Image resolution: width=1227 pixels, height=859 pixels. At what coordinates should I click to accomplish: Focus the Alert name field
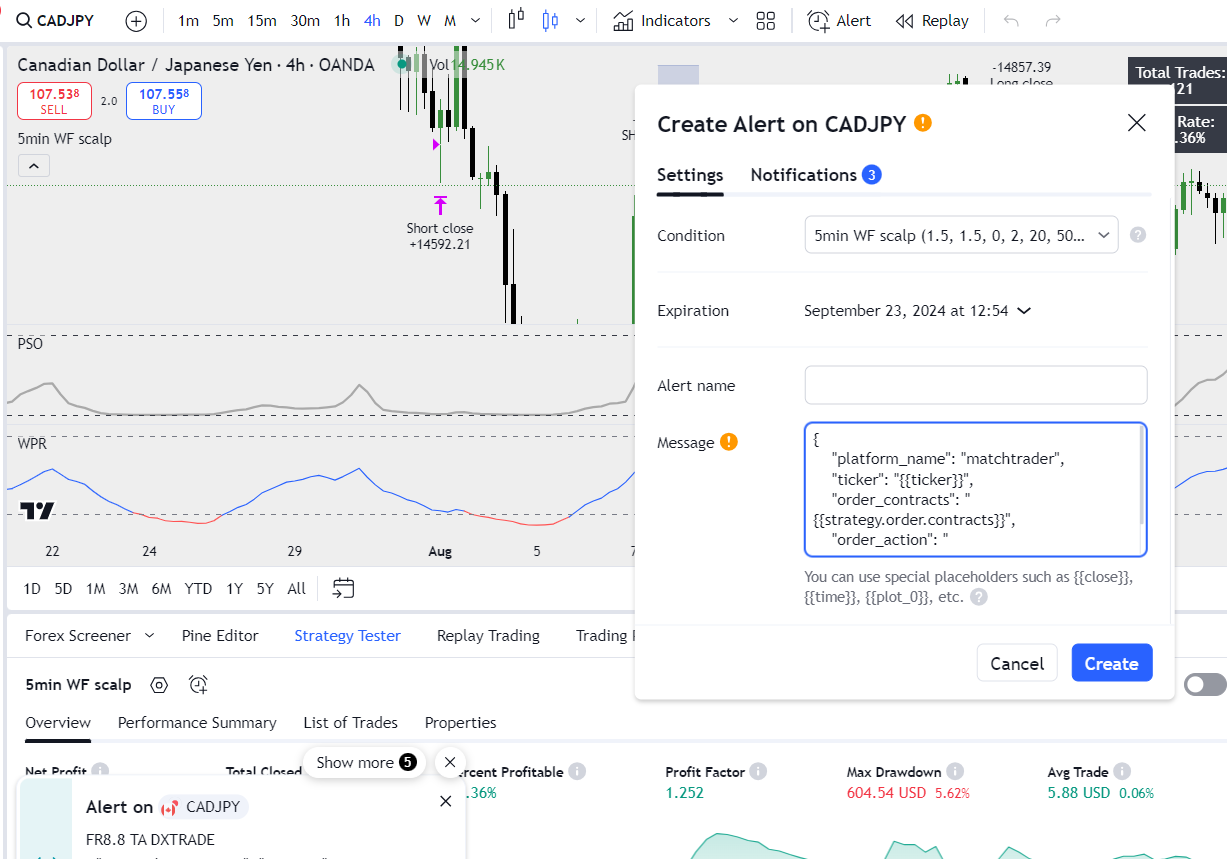[976, 385]
